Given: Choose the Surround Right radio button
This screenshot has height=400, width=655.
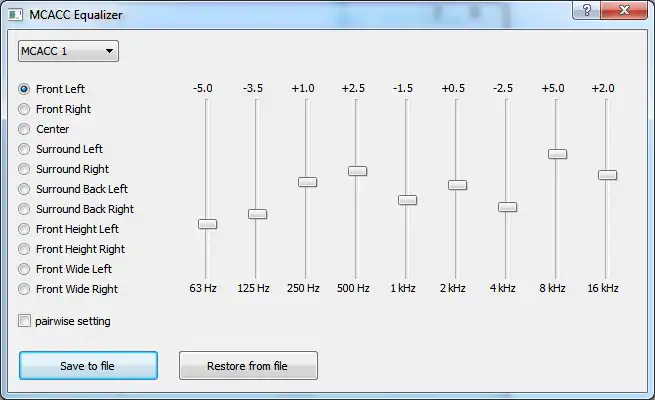Looking at the screenshot, I should pyautogui.click(x=24, y=169).
